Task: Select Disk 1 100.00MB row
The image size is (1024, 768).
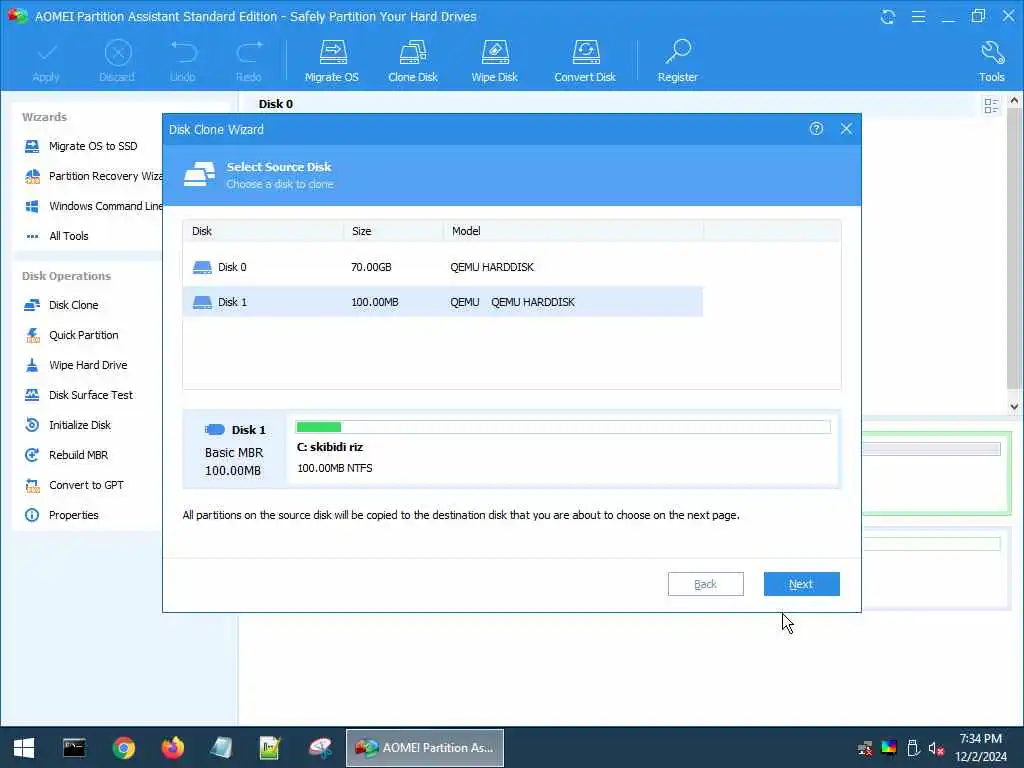Action: tap(443, 302)
